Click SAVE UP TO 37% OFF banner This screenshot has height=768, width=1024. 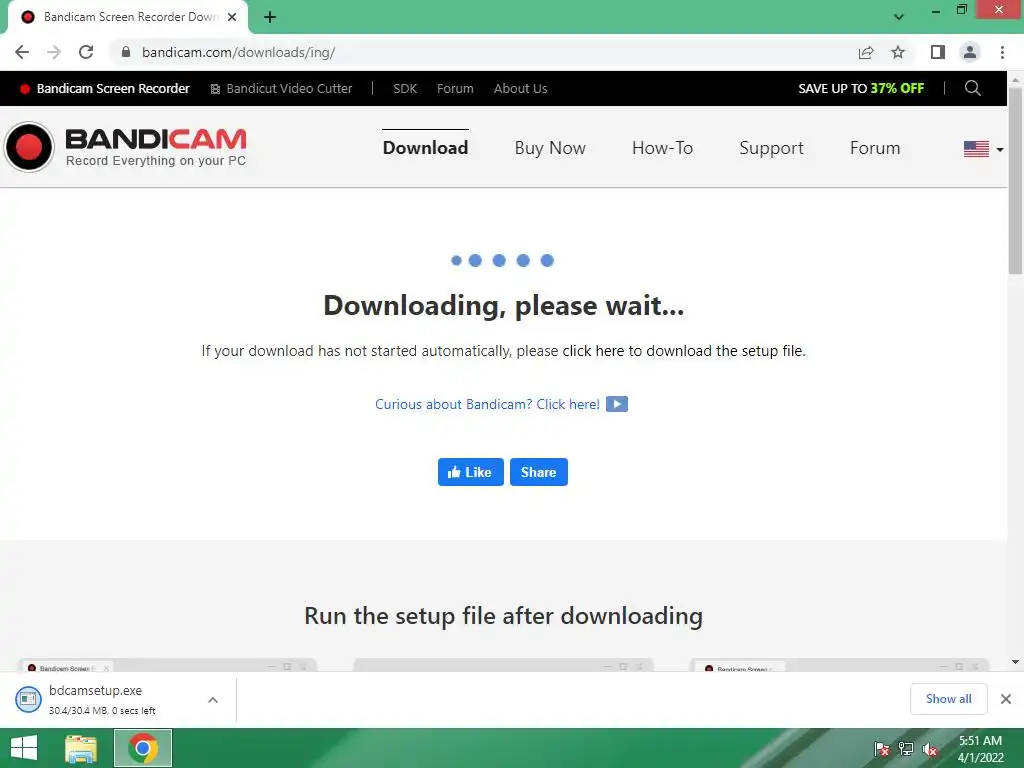point(861,89)
